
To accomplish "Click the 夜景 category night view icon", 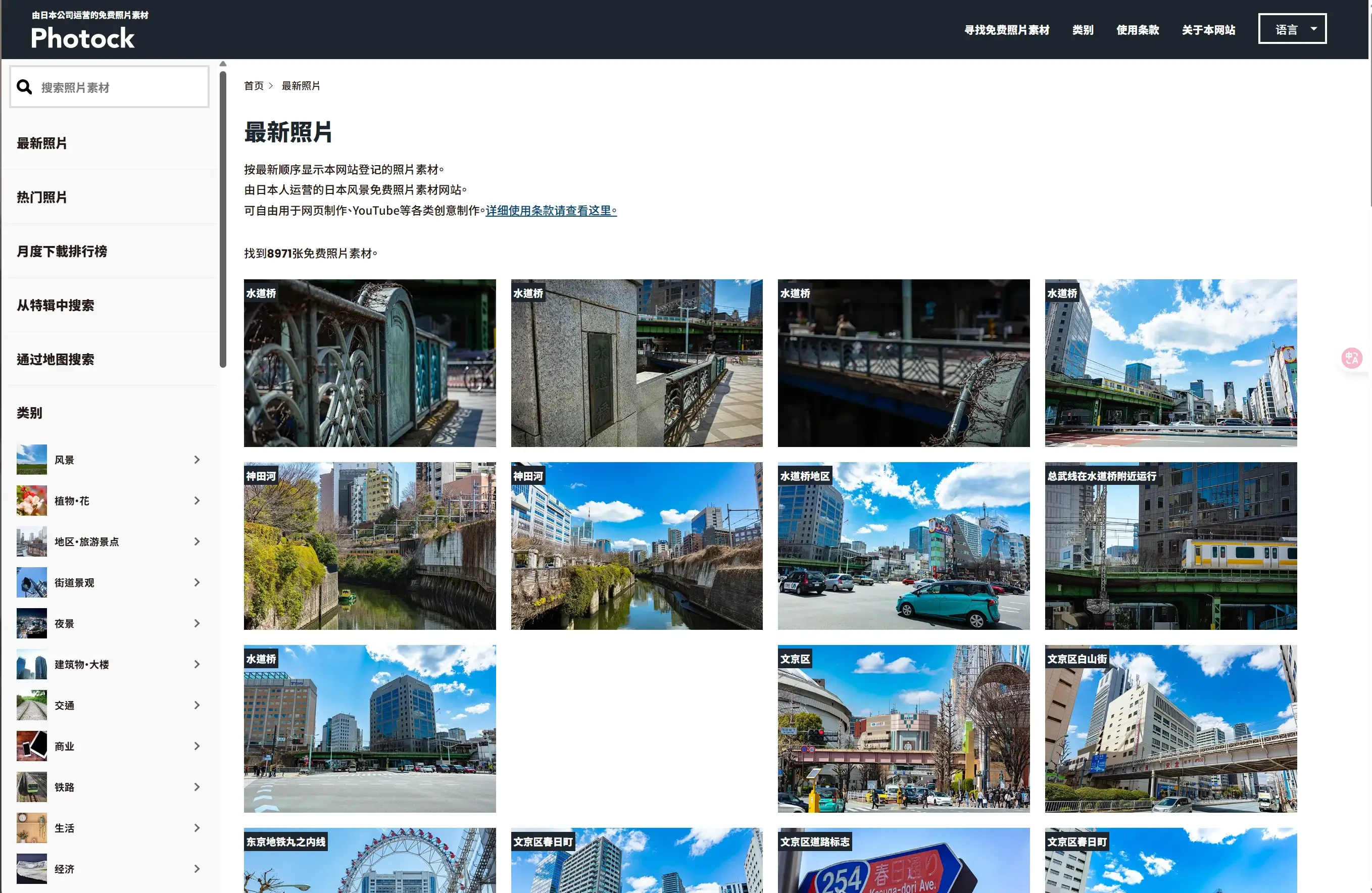I will [x=32, y=623].
